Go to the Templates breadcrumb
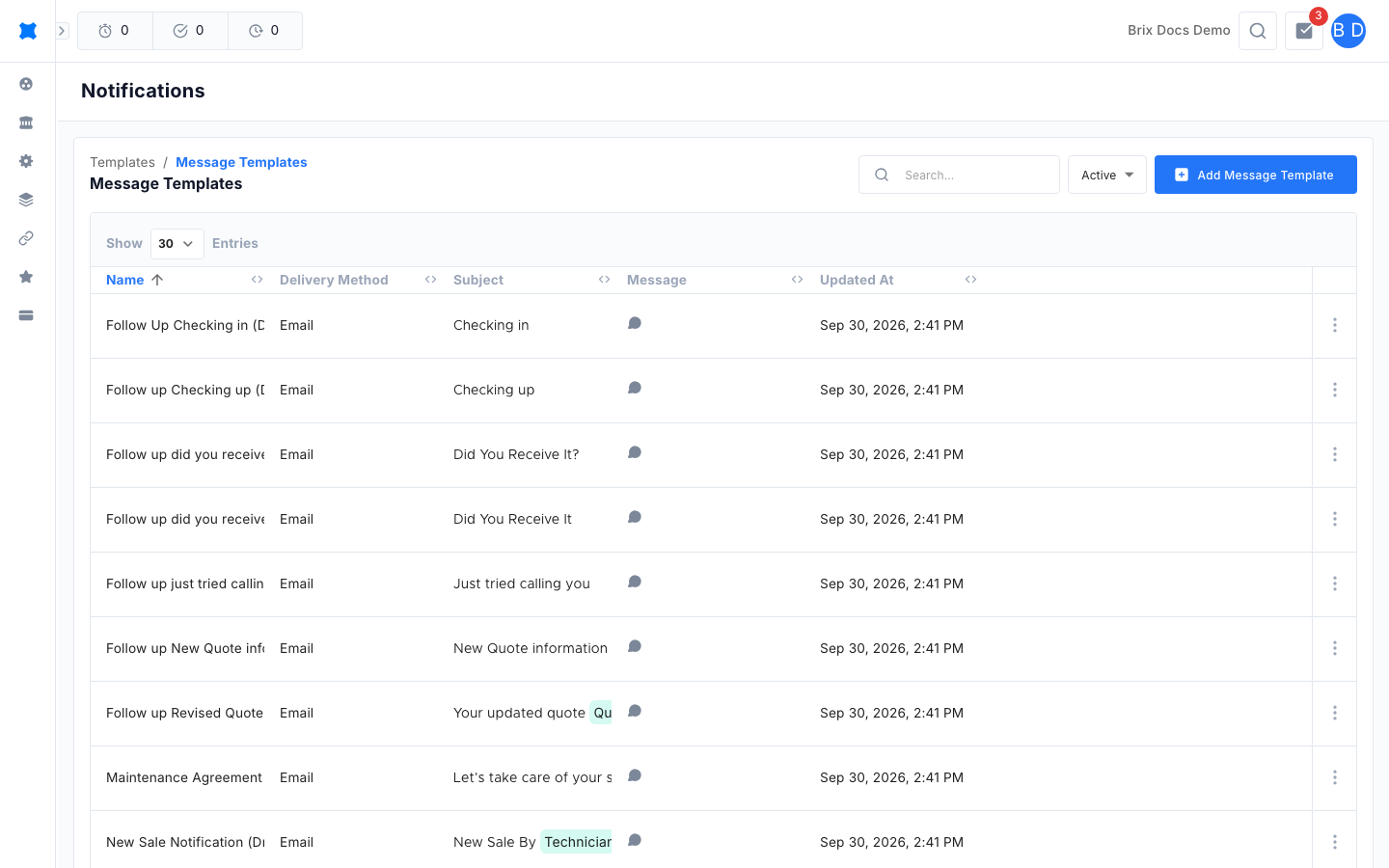The height and width of the screenshot is (868, 1389). tap(123, 162)
